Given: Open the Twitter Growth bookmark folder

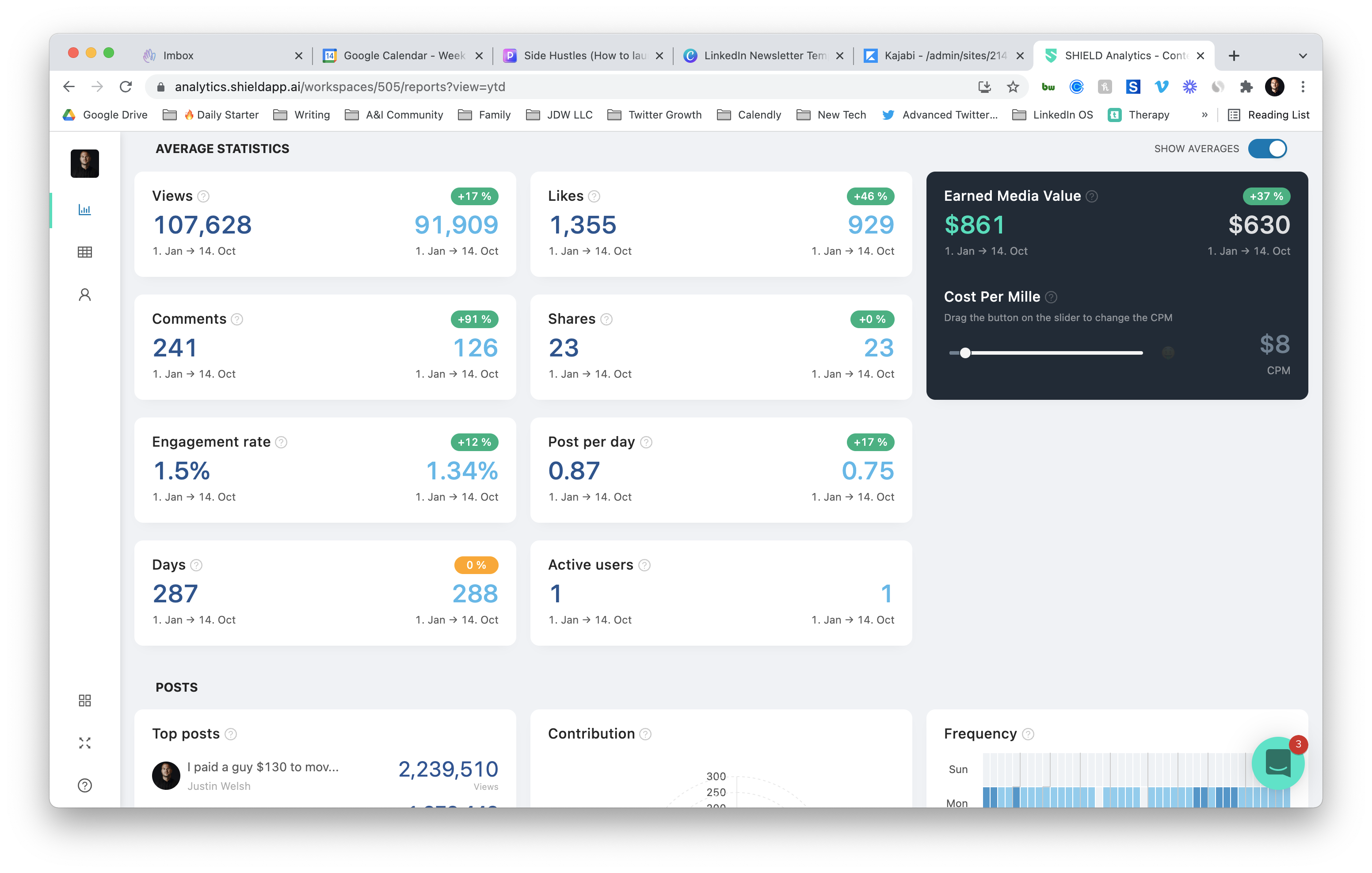Looking at the screenshot, I should click(655, 115).
